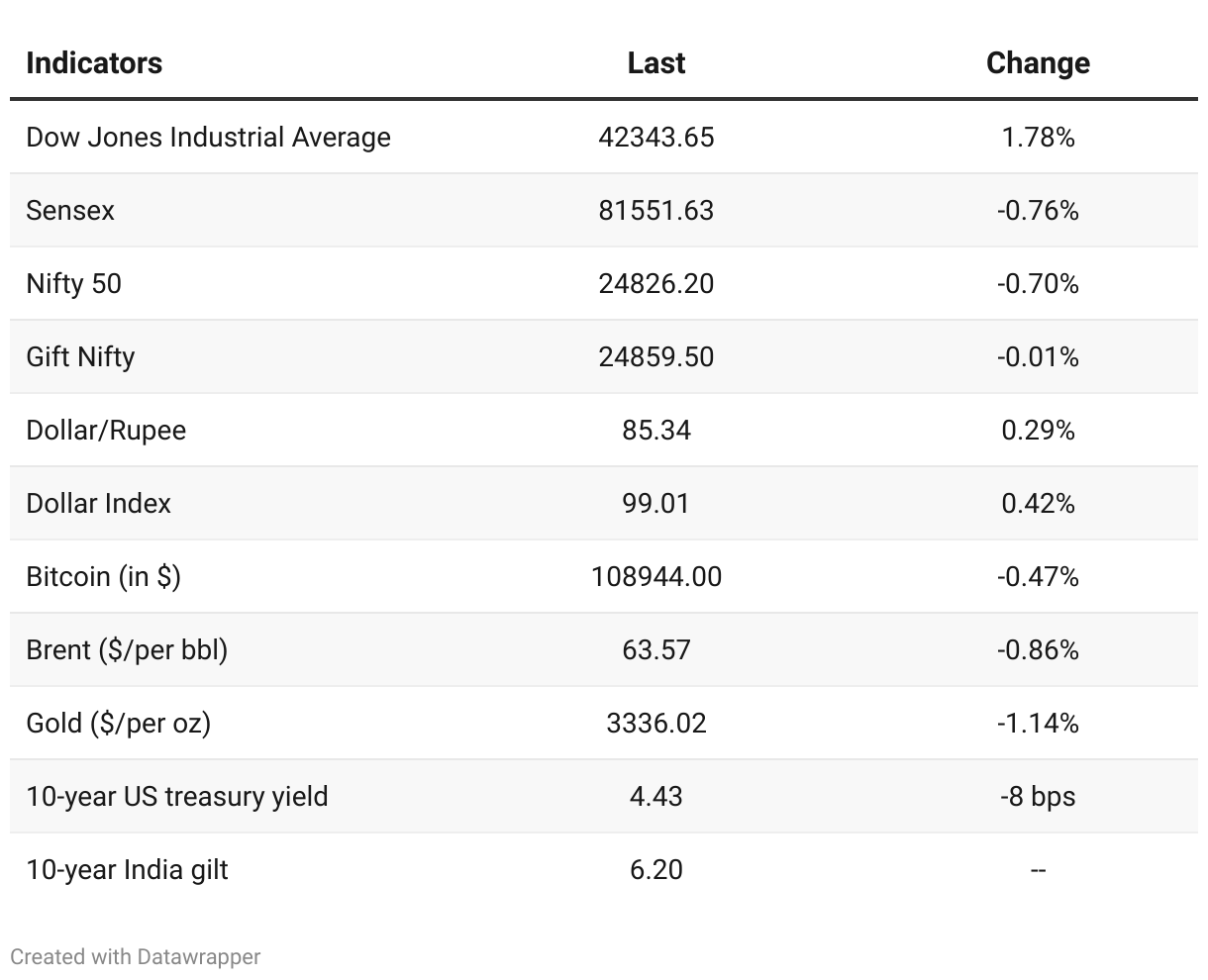
Task: Click the -8 bps change value
Action: (x=1038, y=796)
